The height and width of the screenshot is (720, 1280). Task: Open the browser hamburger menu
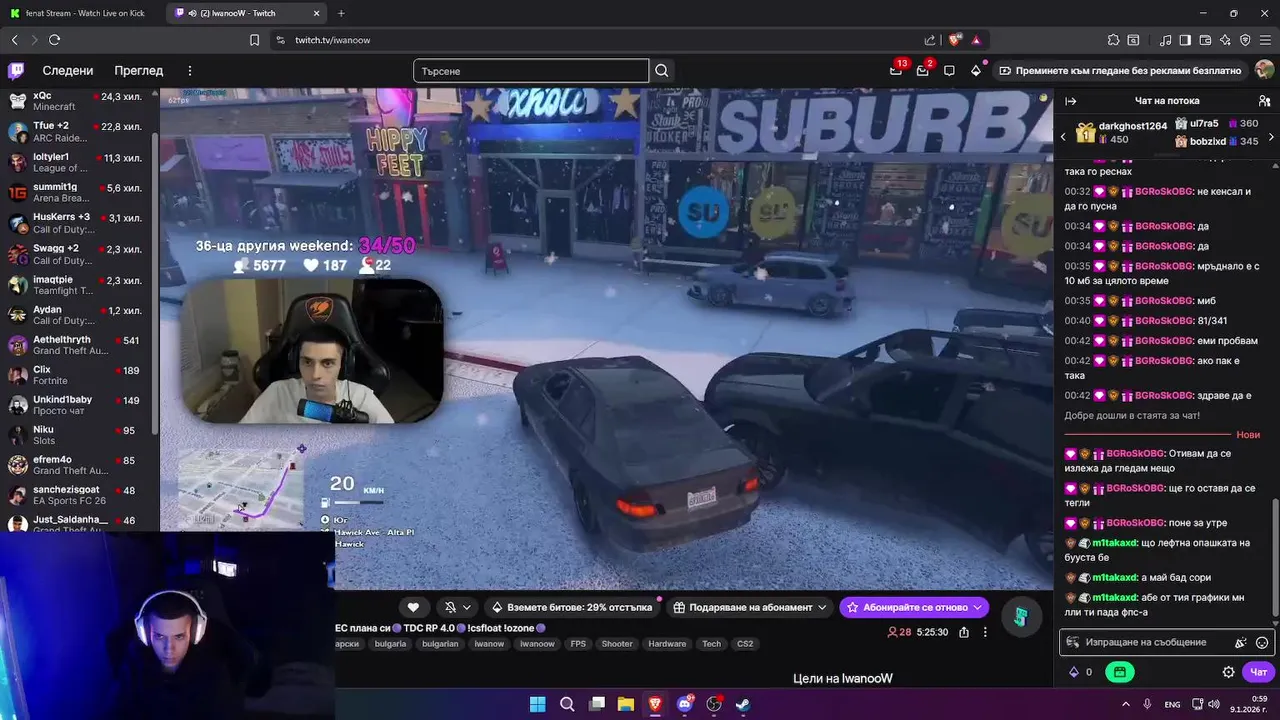point(1265,40)
